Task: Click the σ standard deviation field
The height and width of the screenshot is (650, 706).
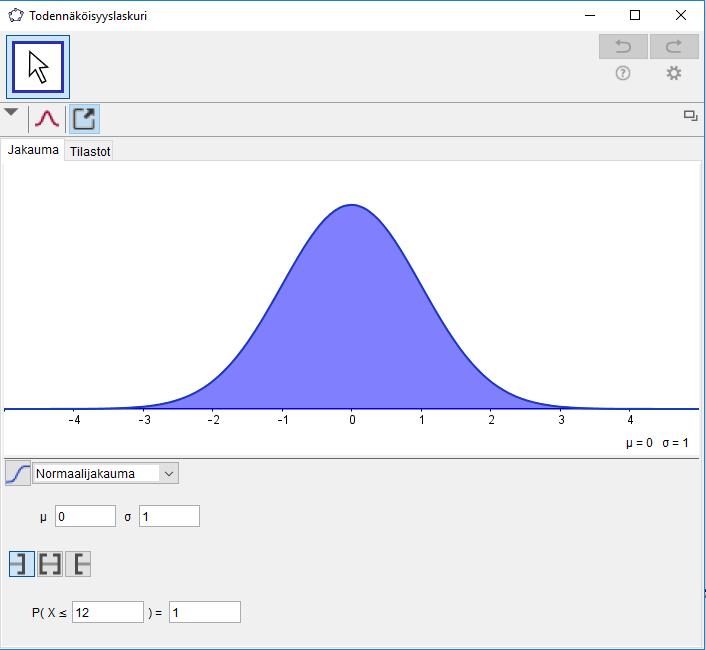Action: click(169, 516)
